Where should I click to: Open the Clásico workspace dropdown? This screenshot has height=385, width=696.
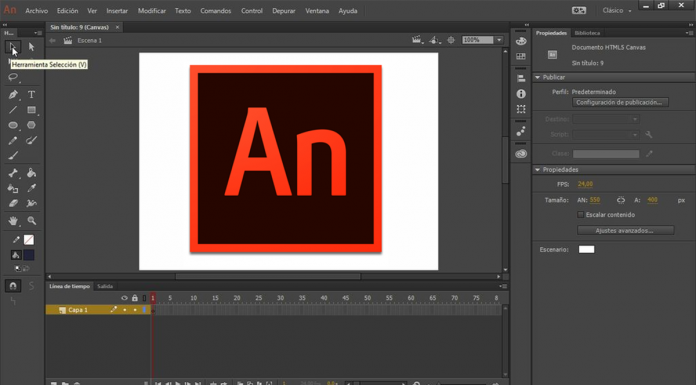617,10
